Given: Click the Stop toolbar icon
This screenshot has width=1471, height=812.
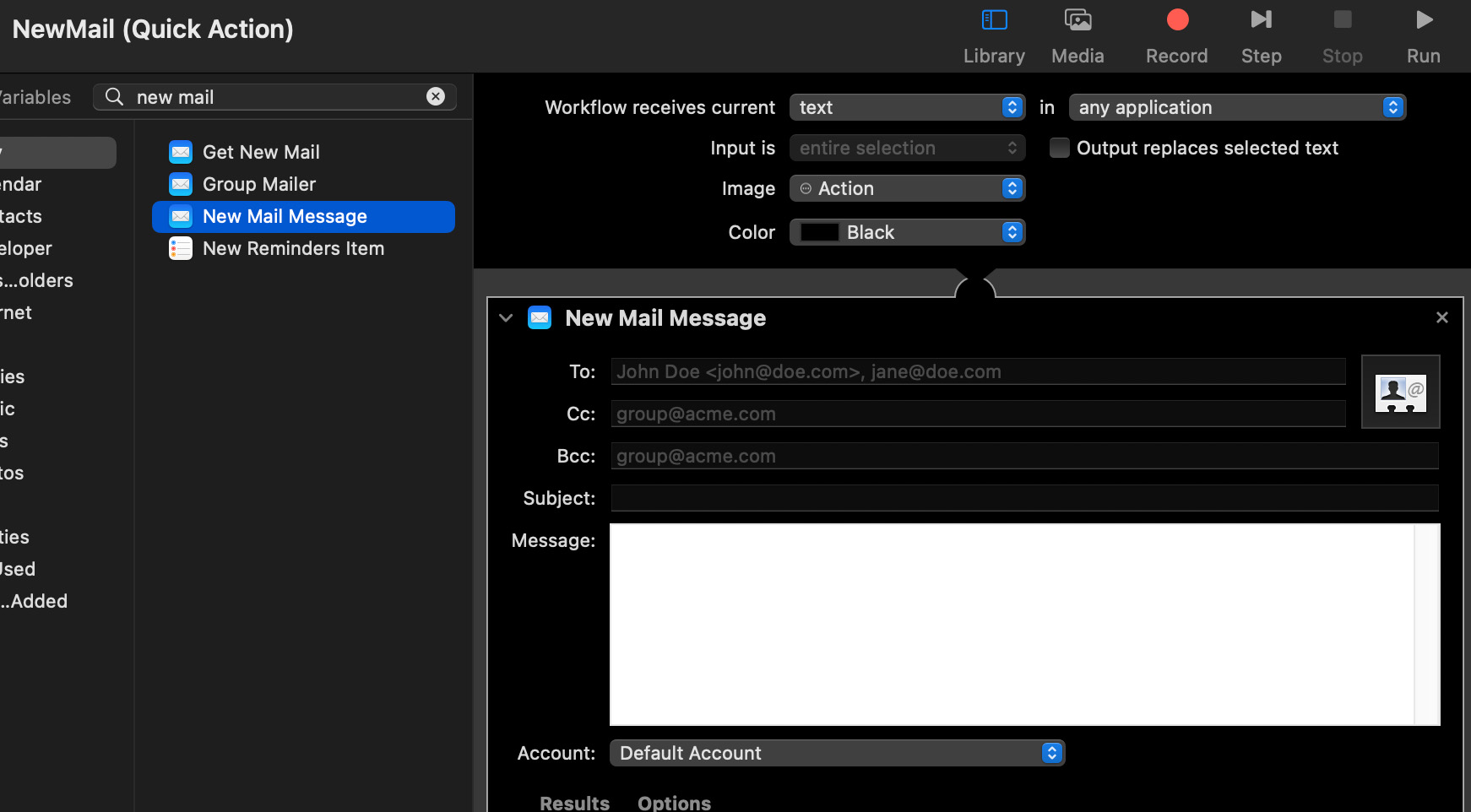Looking at the screenshot, I should pyautogui.click(x=1342, y=19).
